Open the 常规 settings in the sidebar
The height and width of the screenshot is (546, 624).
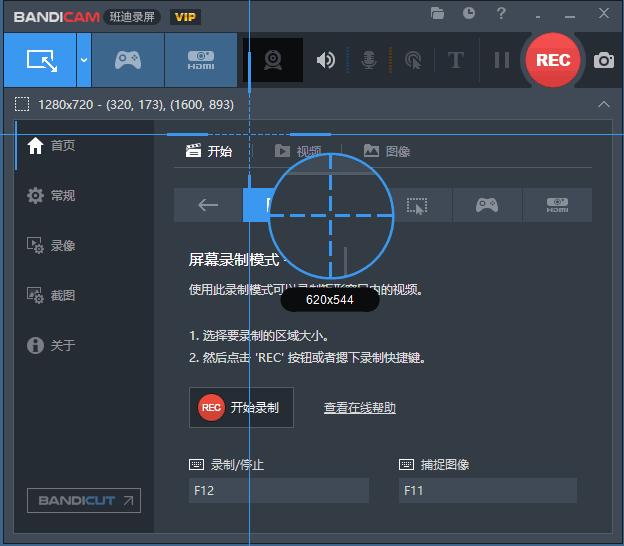(x=62, y=195)
